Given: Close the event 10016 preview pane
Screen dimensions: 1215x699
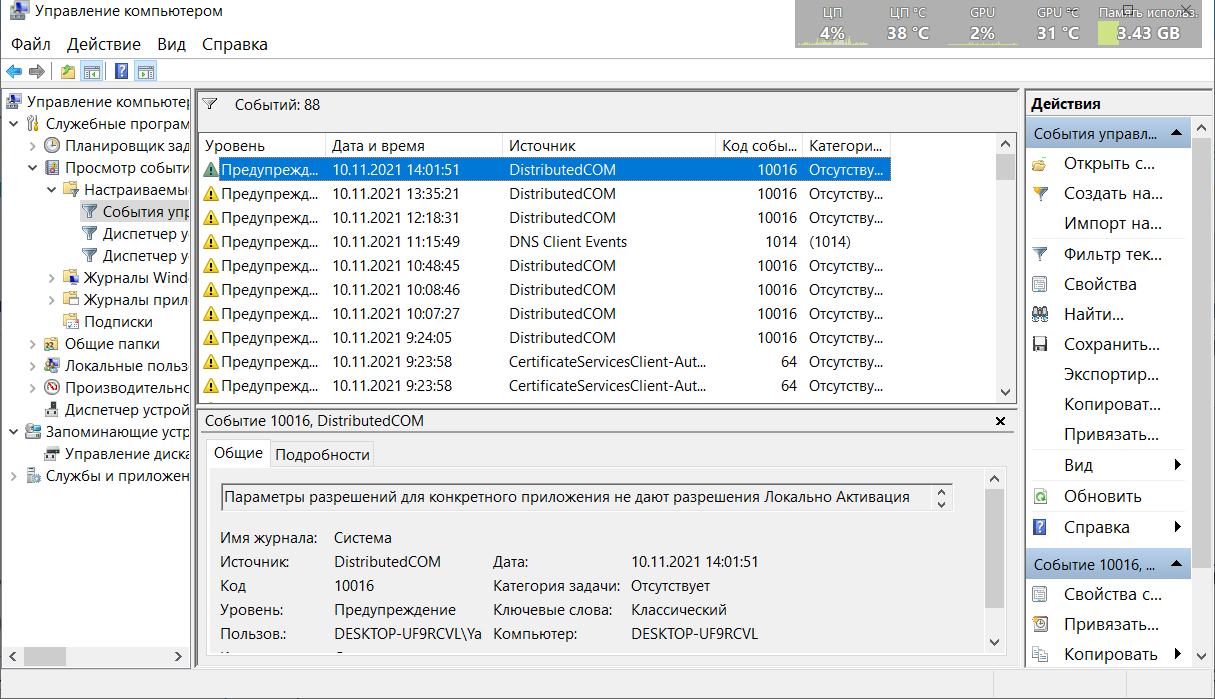Looking at the screenshot, I should coord(1001,422).
